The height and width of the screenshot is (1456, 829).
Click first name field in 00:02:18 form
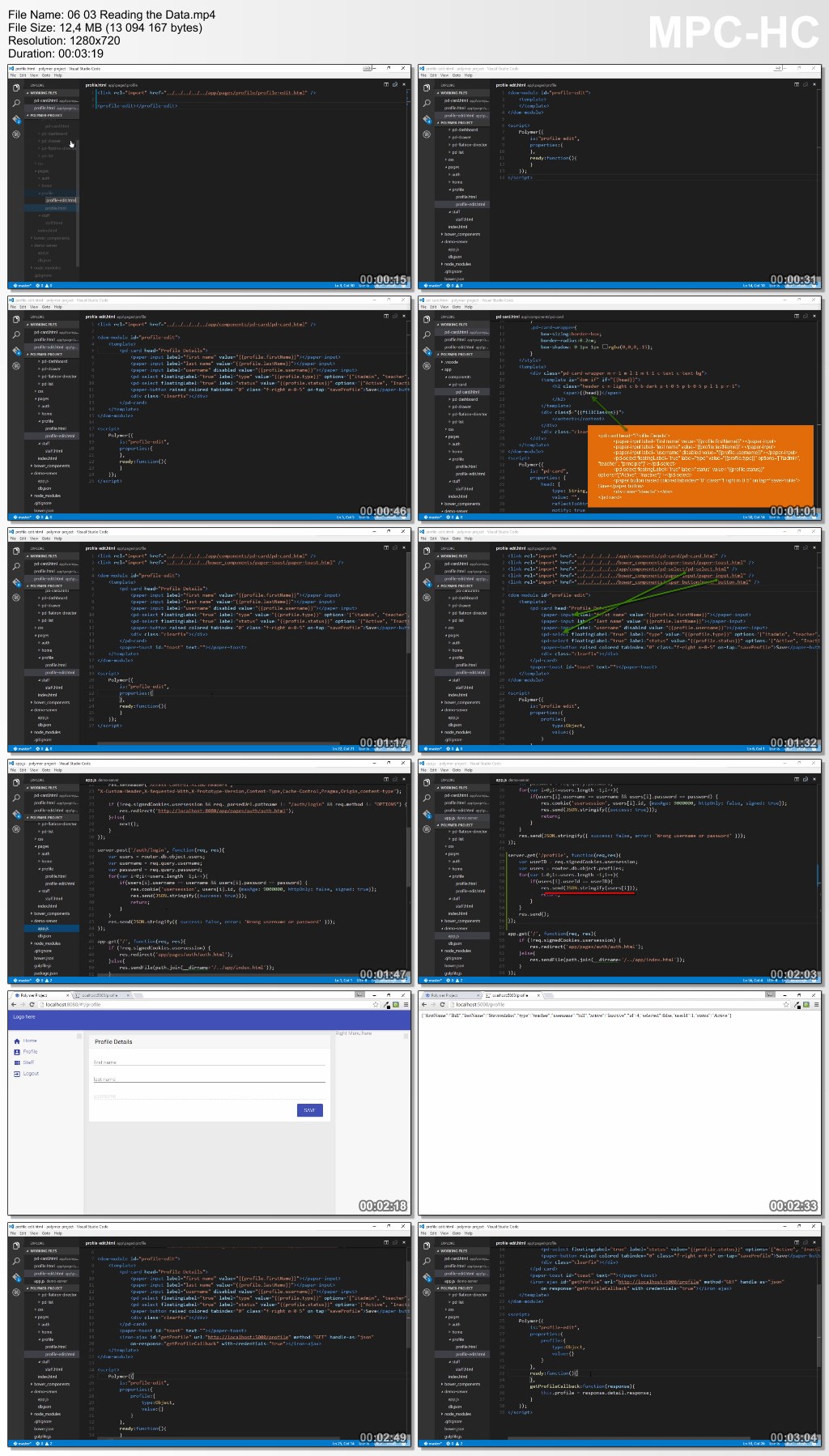pyautogui.click(x=209, y=1062)
